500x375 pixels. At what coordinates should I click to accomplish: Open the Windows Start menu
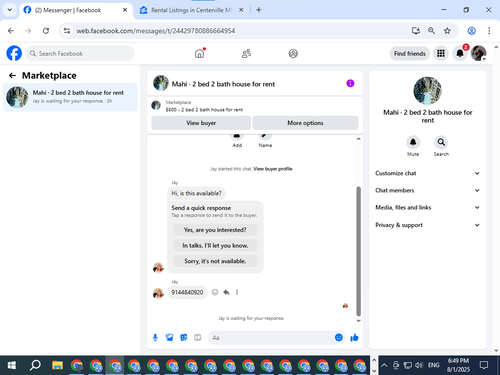tap(12, 365)
